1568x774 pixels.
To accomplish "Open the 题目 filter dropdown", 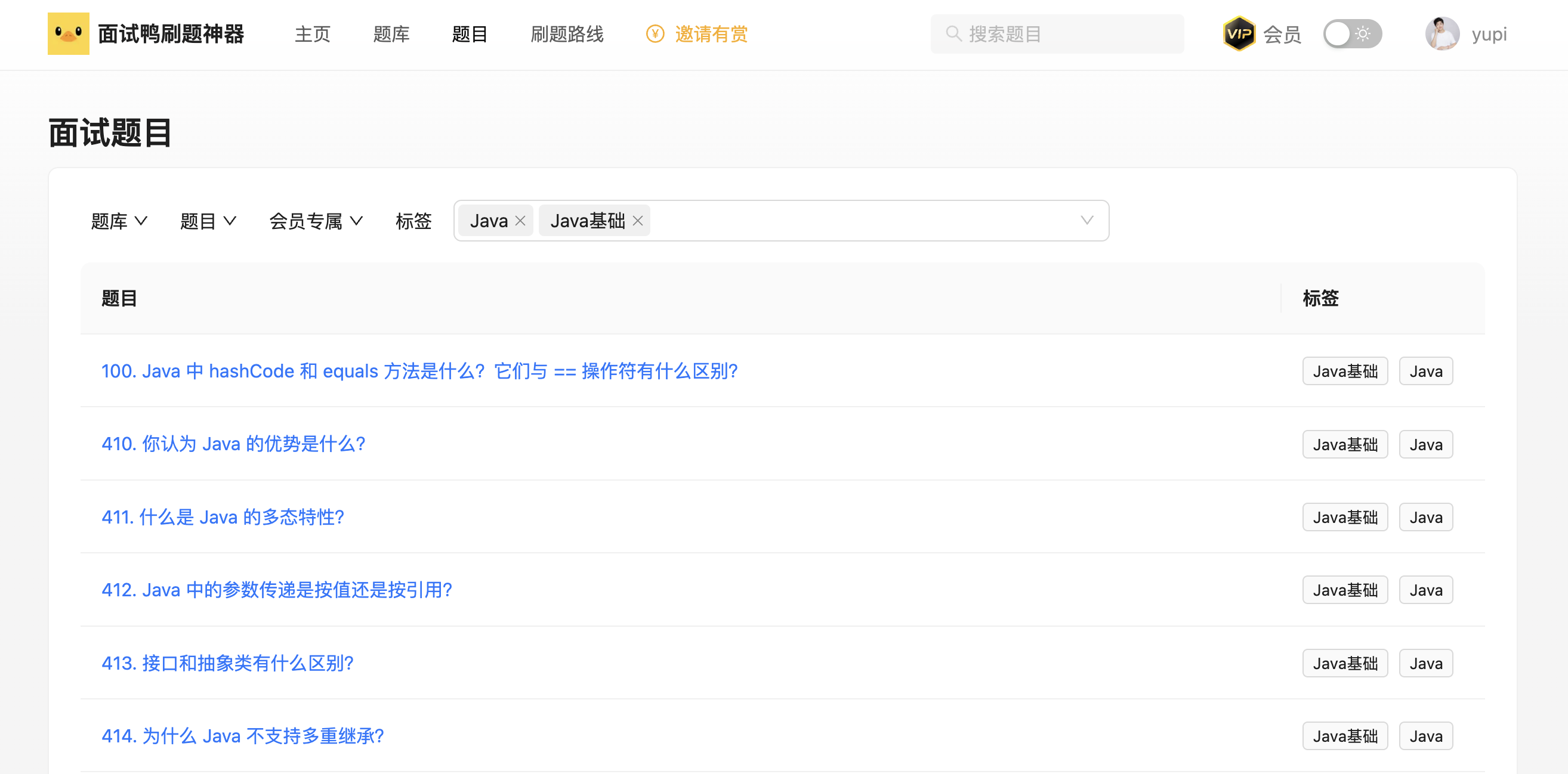I will (208, 221).
